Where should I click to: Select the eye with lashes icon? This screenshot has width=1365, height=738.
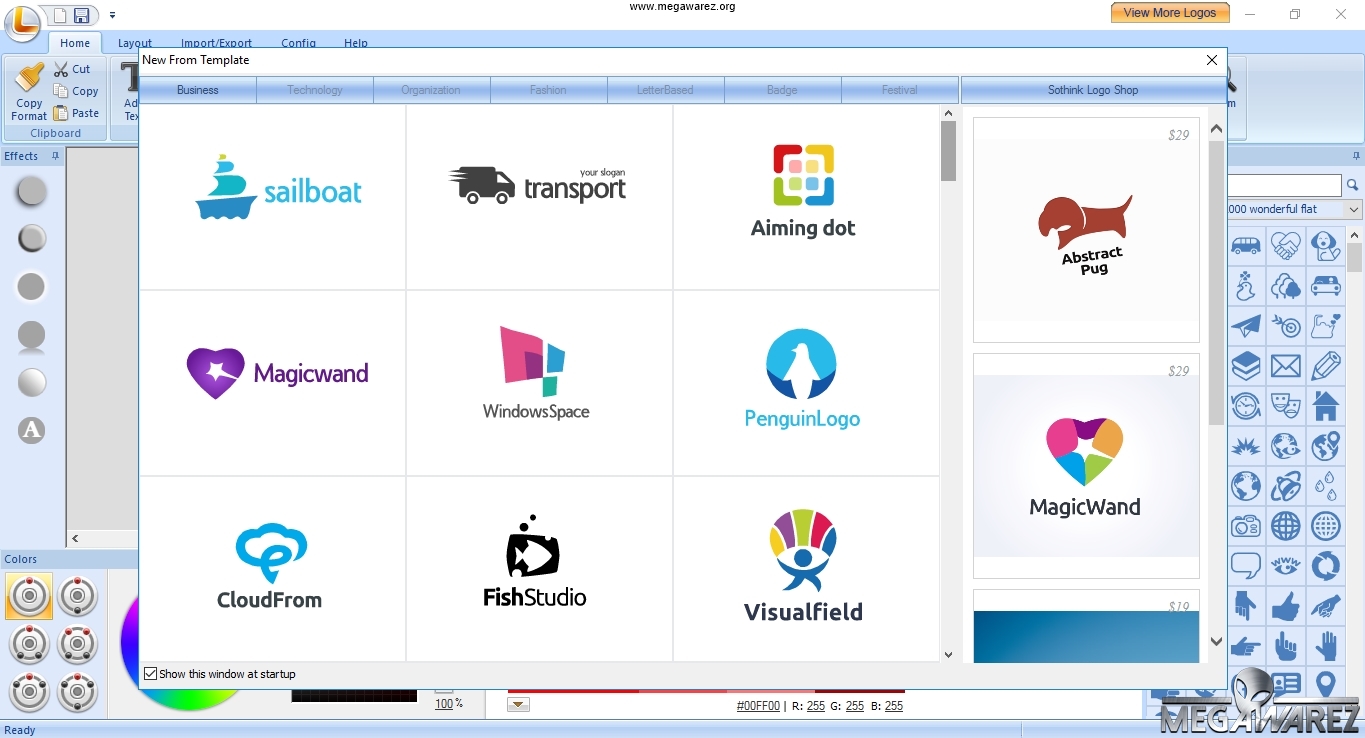click(1286, 566)
